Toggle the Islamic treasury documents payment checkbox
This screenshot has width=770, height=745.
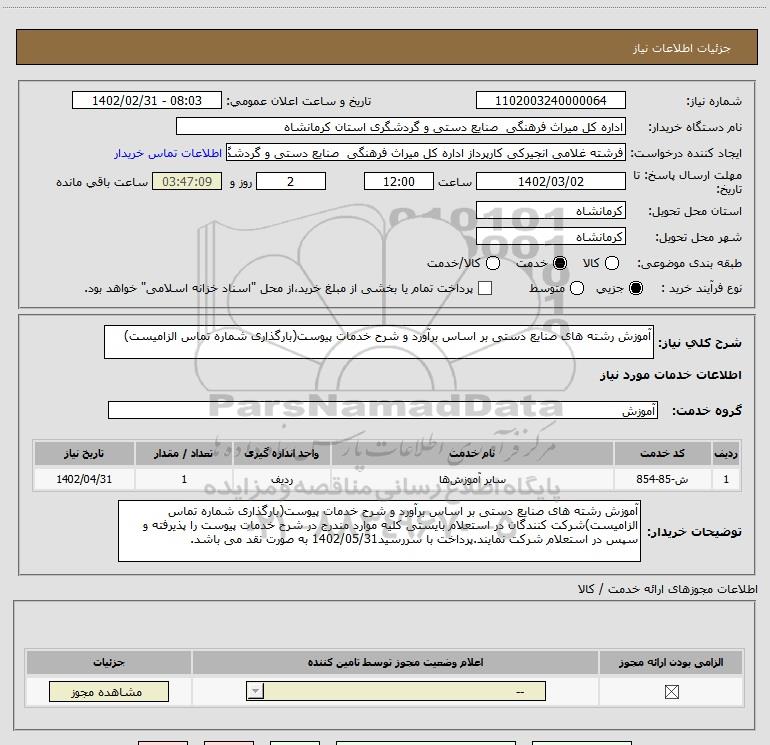485,288
